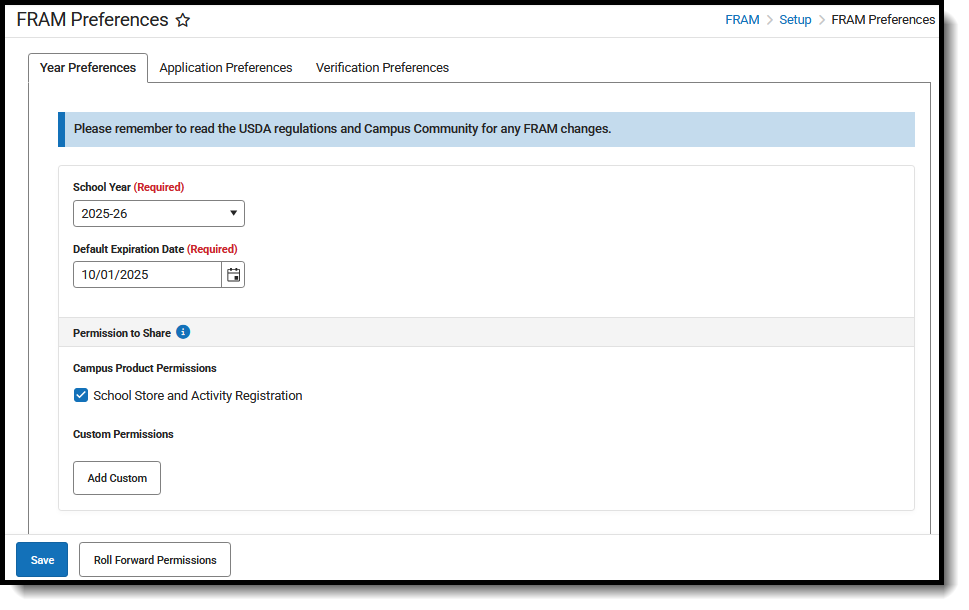Click the FRAM Preferences breadcrumb text
The width and height of the screenshot is (969, 610).
883,20
